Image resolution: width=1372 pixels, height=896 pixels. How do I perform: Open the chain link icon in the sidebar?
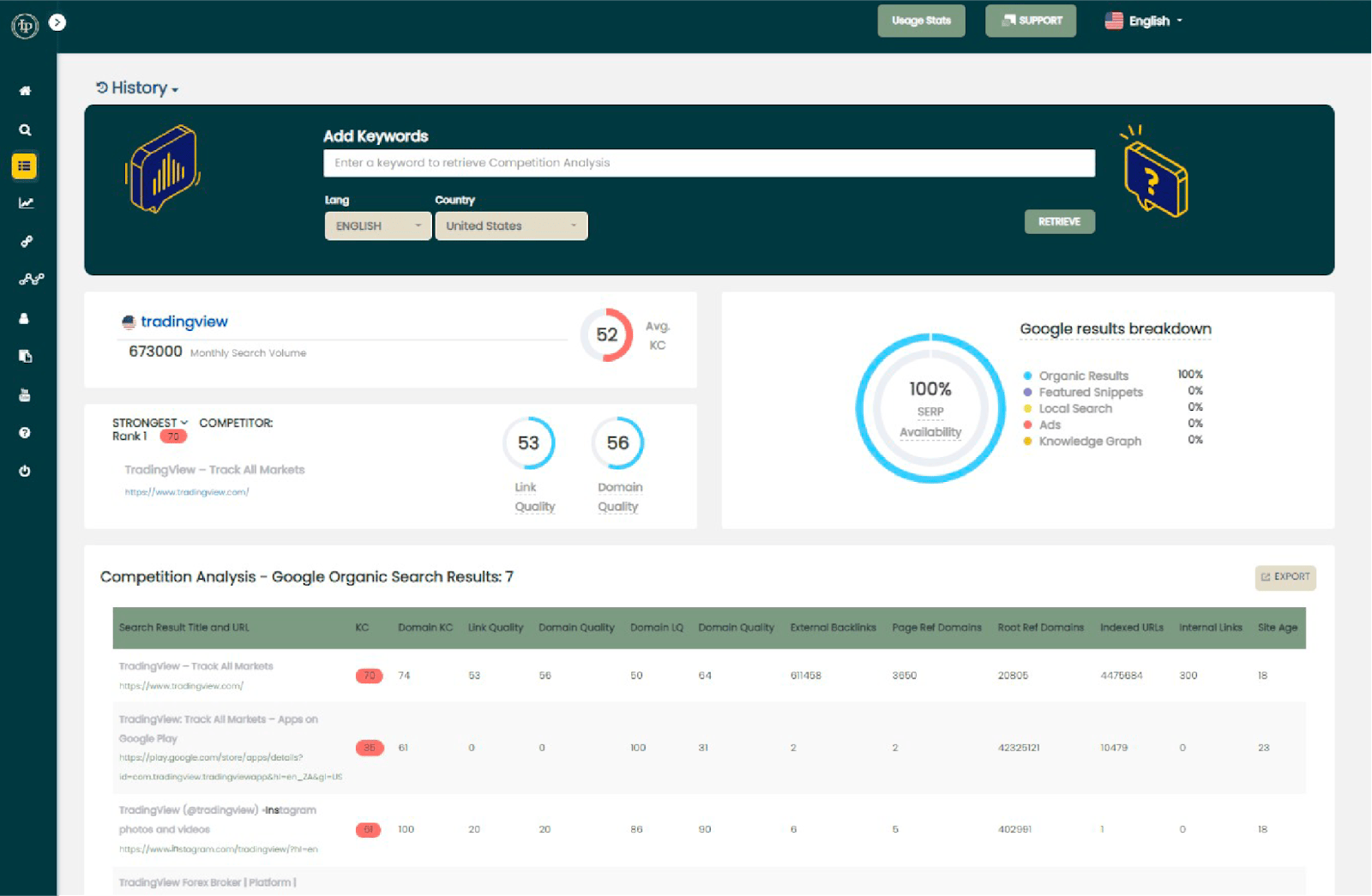[27, 242]
